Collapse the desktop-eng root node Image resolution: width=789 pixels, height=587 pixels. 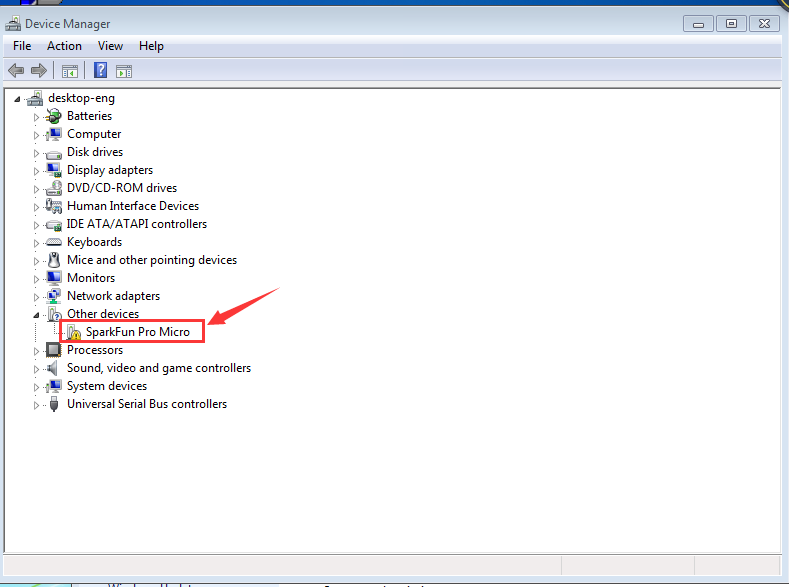click(18, 99)
